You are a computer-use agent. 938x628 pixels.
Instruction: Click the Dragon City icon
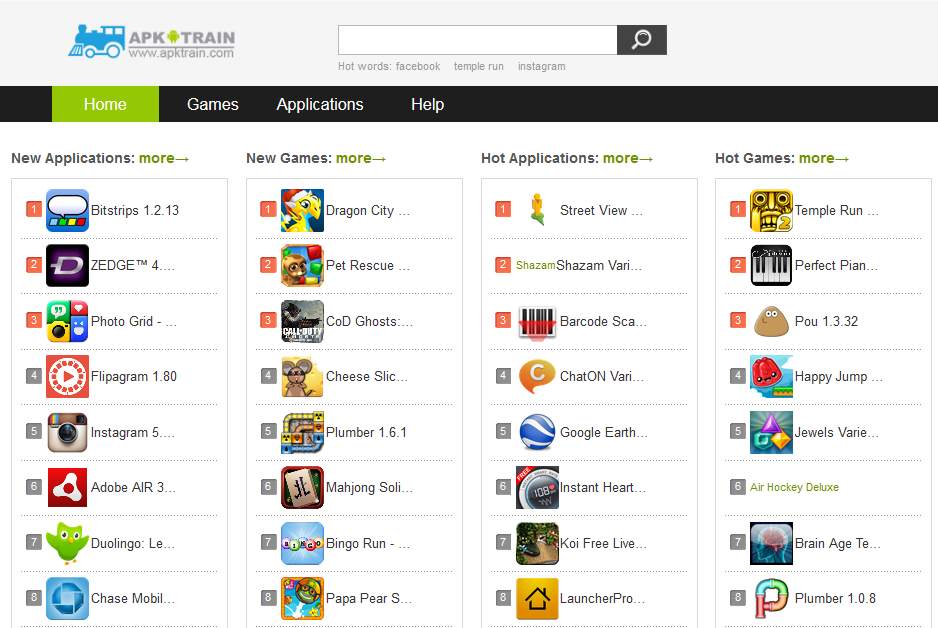click(x=303, y=211)
